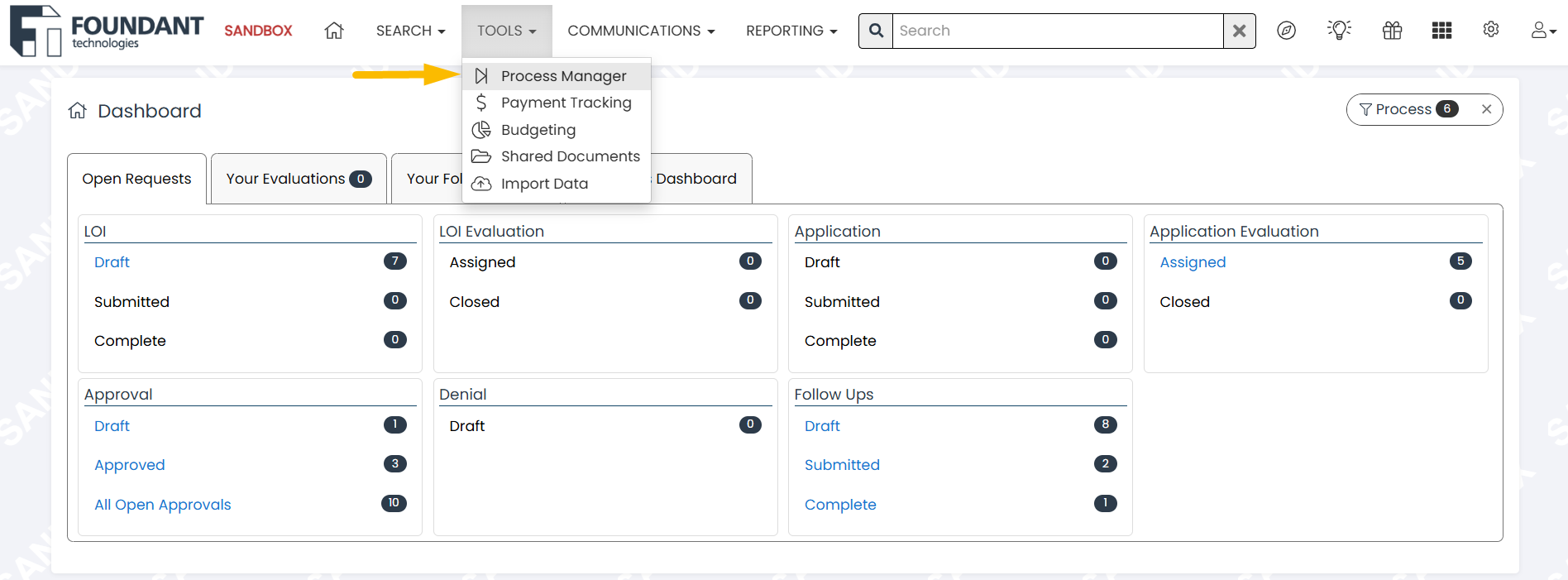The height and width of the screenshot is (580, 1568).
Task: Open Approval Draft link
Action: [112, 426]
